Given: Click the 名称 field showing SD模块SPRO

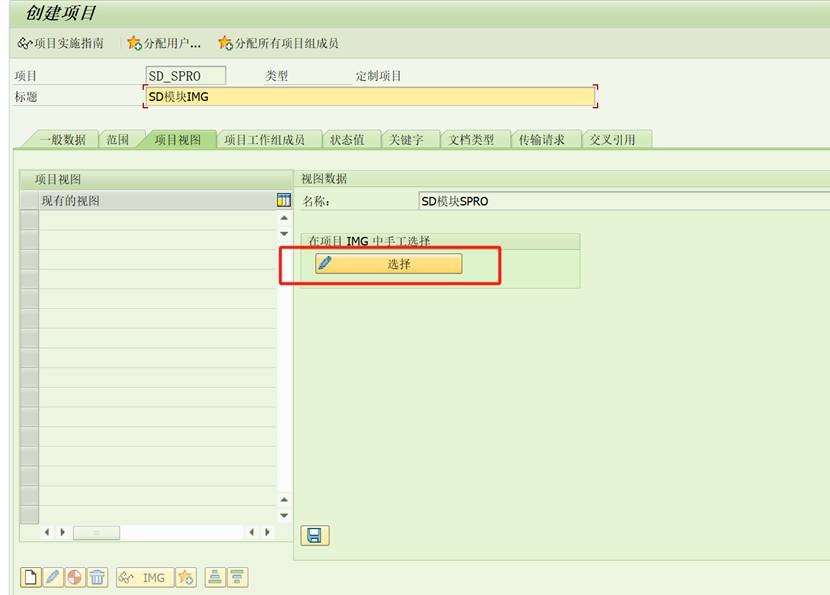Looking at the screenshot, I should point(500,200).
